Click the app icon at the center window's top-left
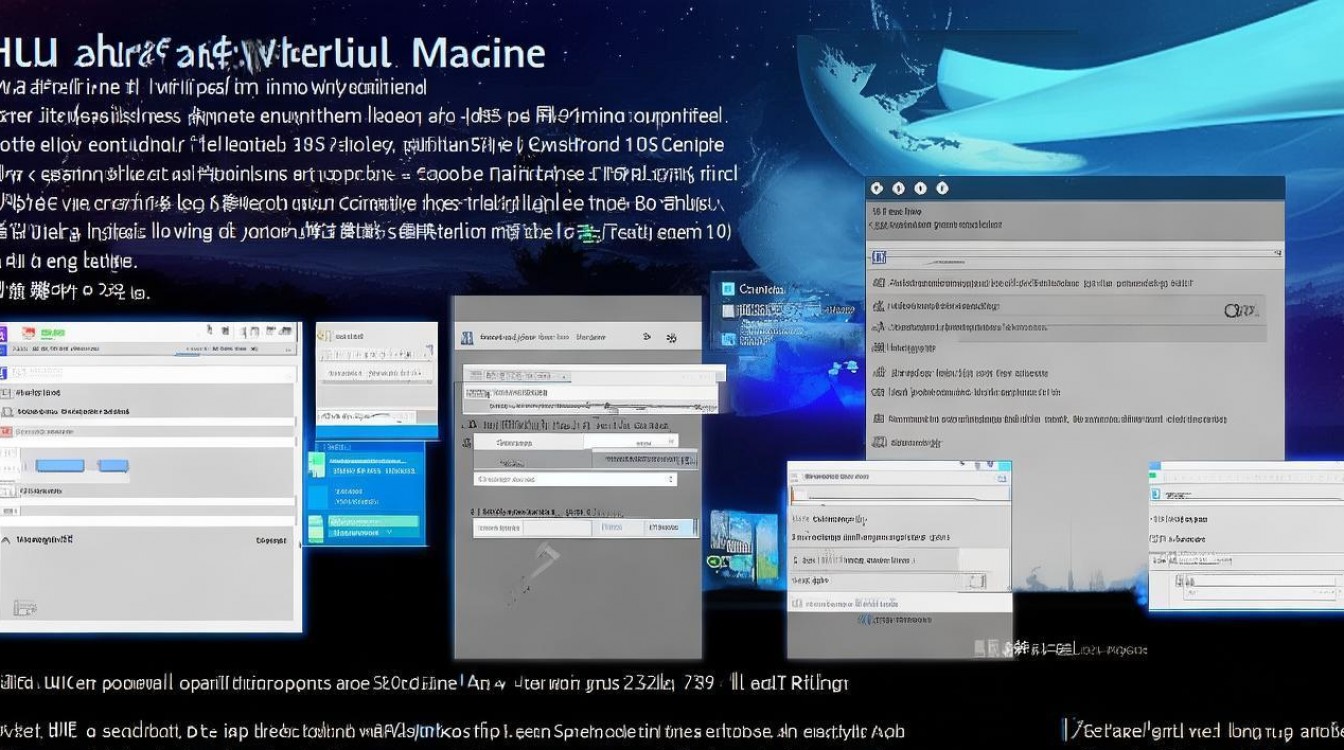Screen dimensions: 1344x750 coord(466,338)
